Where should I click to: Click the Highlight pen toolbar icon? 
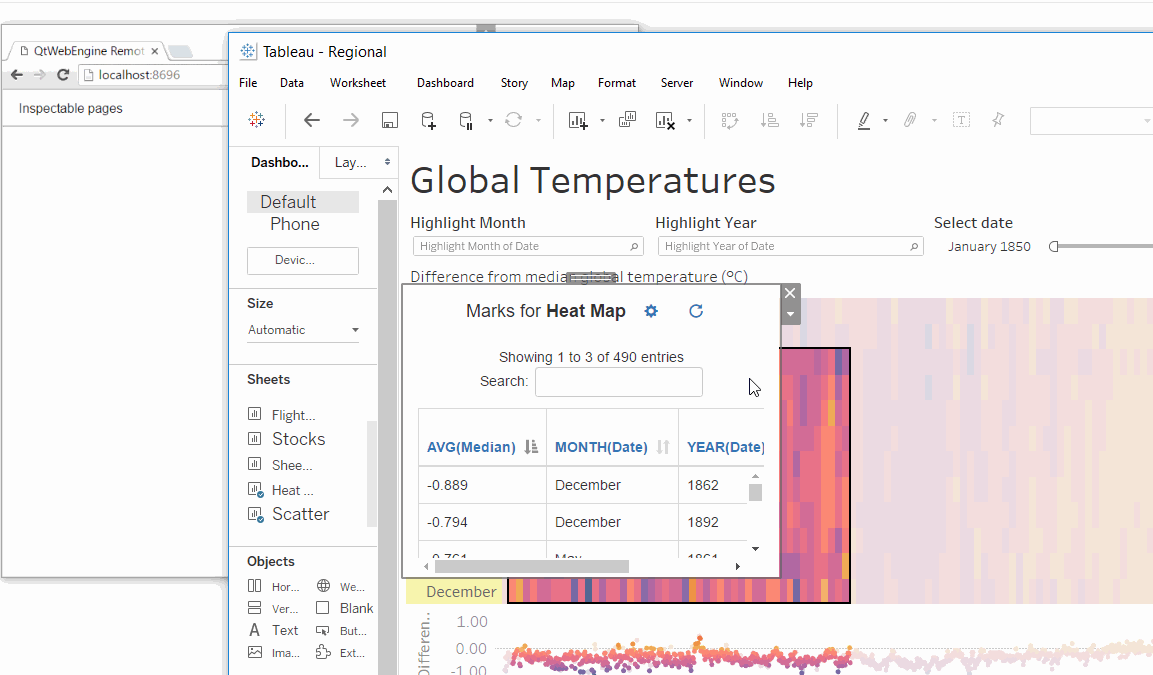(x=864, y=120)
